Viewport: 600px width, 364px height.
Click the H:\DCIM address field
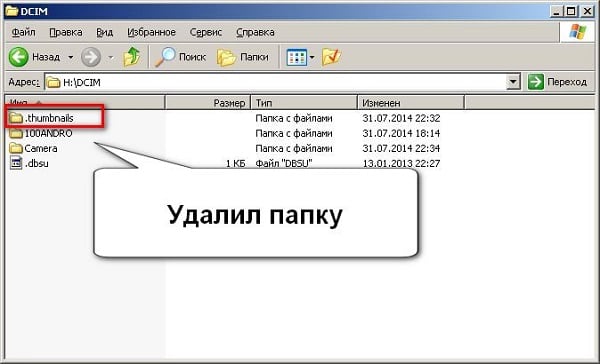(276, 82)
